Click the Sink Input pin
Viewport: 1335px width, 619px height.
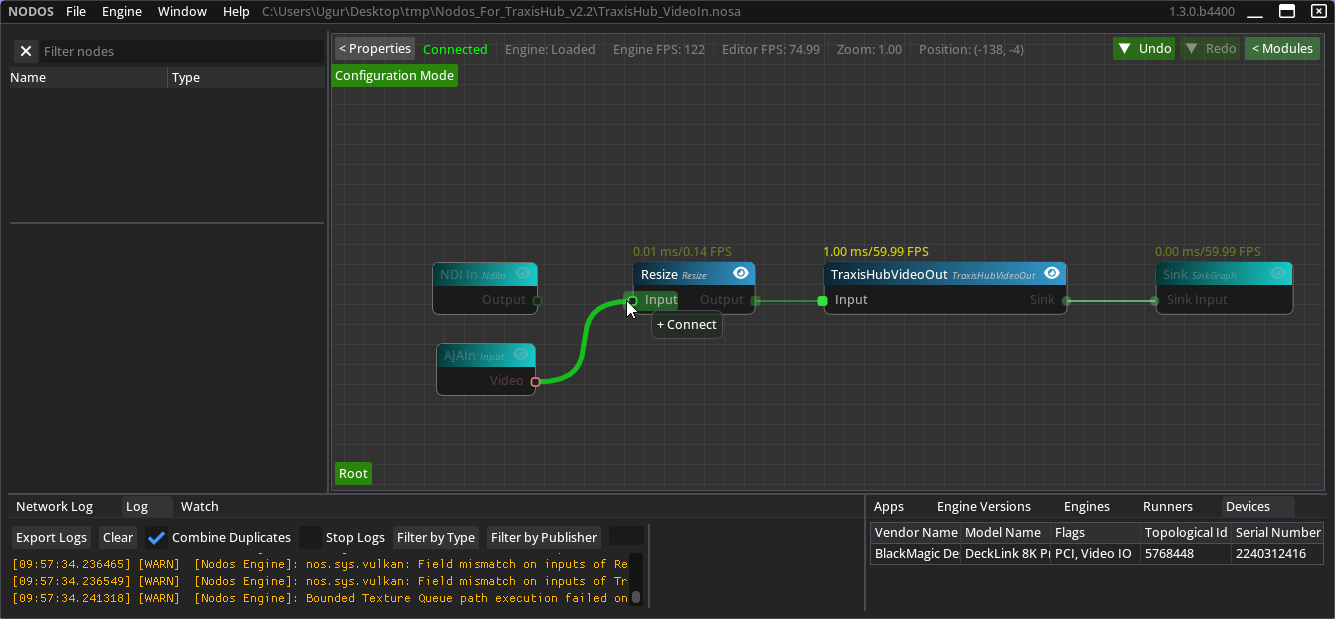click(x=1154, y=300)
